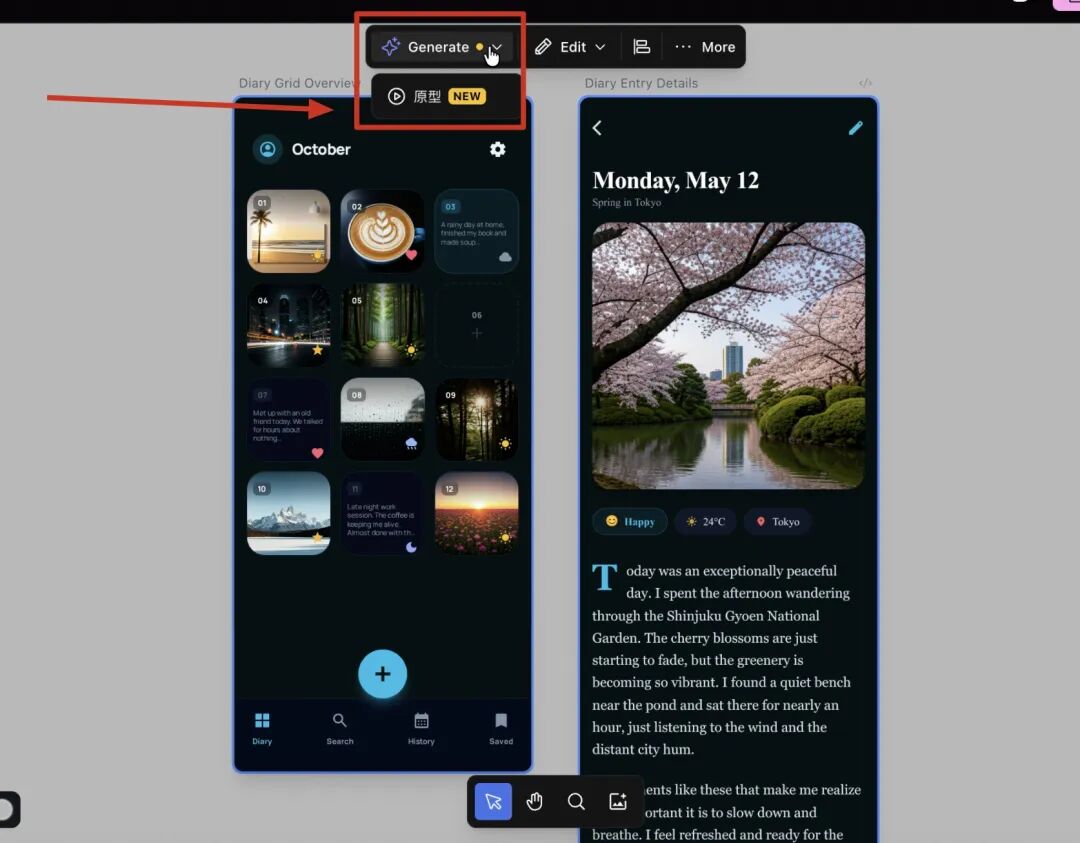Click the blue pencil edit icon

click(x=855, y=127)
